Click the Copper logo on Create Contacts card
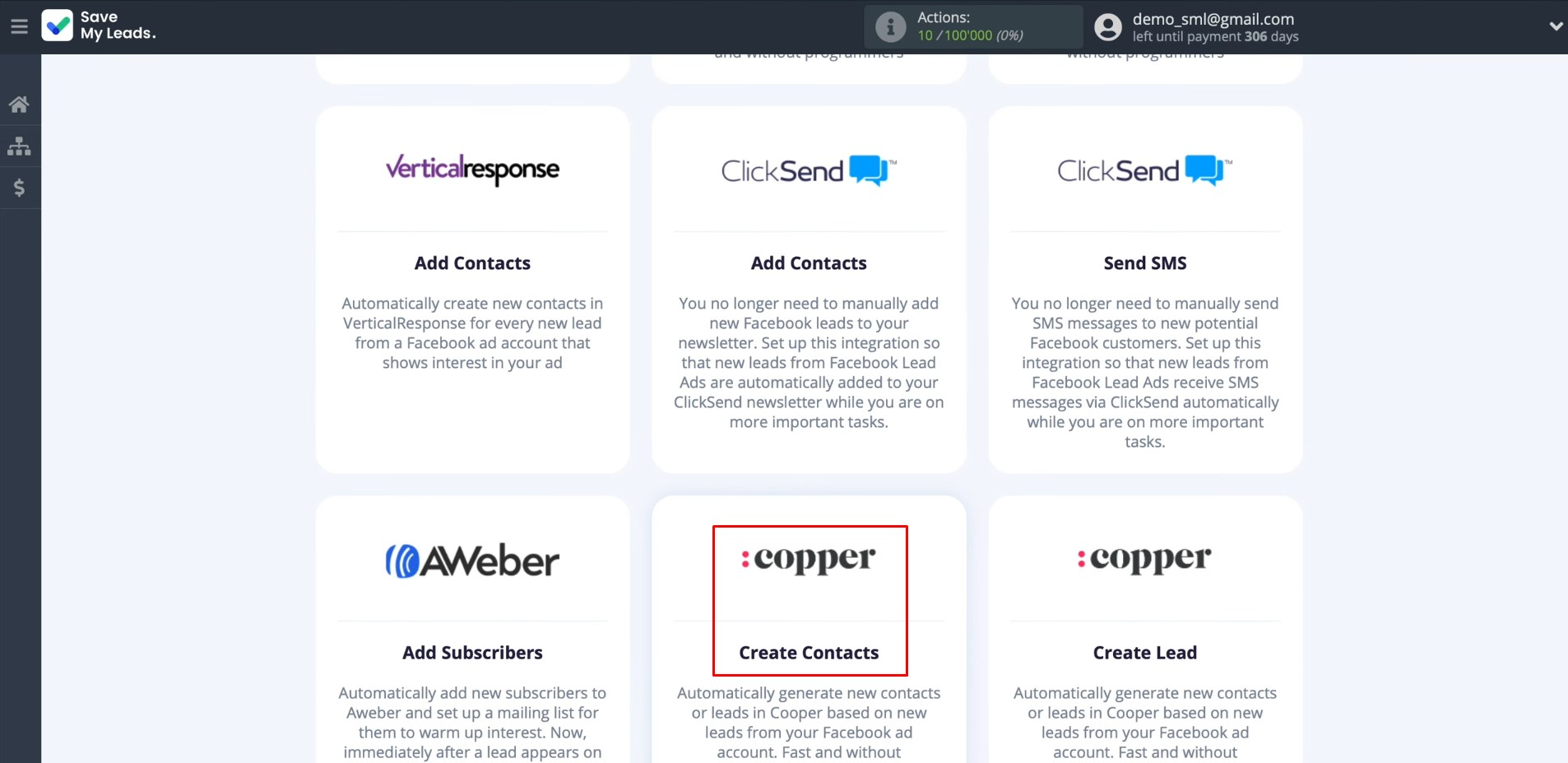The height and width of the screenshot is (763, 1568). point(809,559)
